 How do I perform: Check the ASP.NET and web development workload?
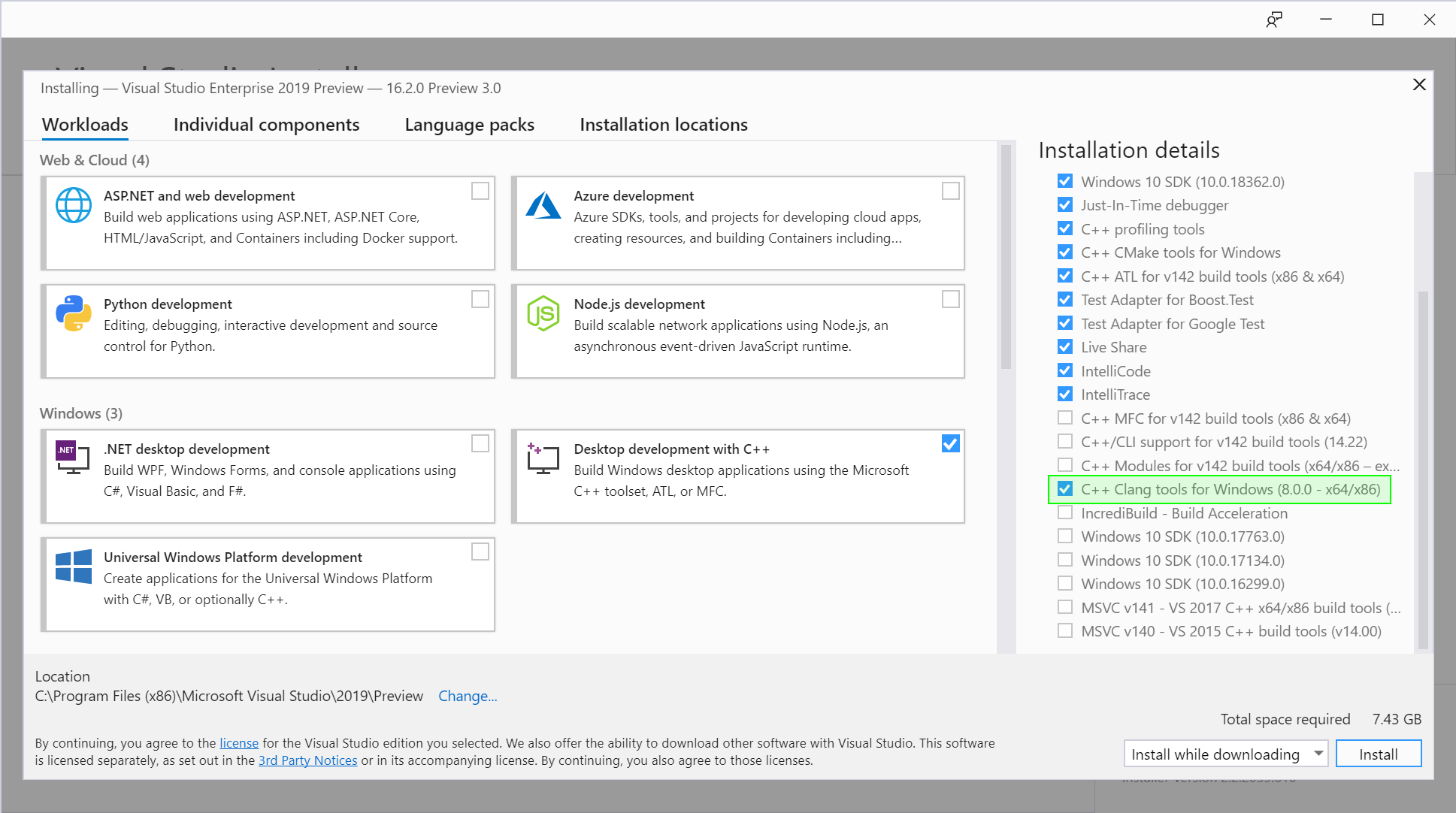pyautogui.click(x=480, y=191)
